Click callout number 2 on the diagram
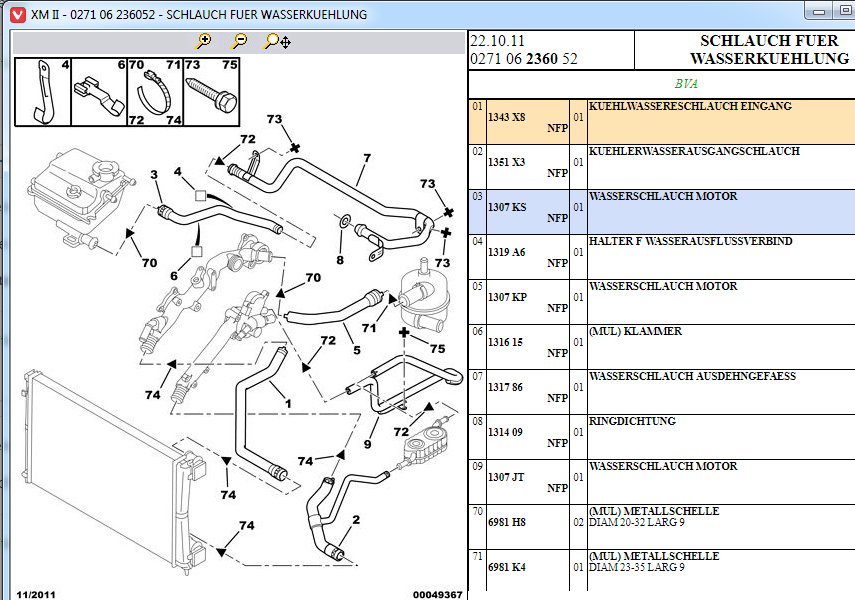 [356, 520]
